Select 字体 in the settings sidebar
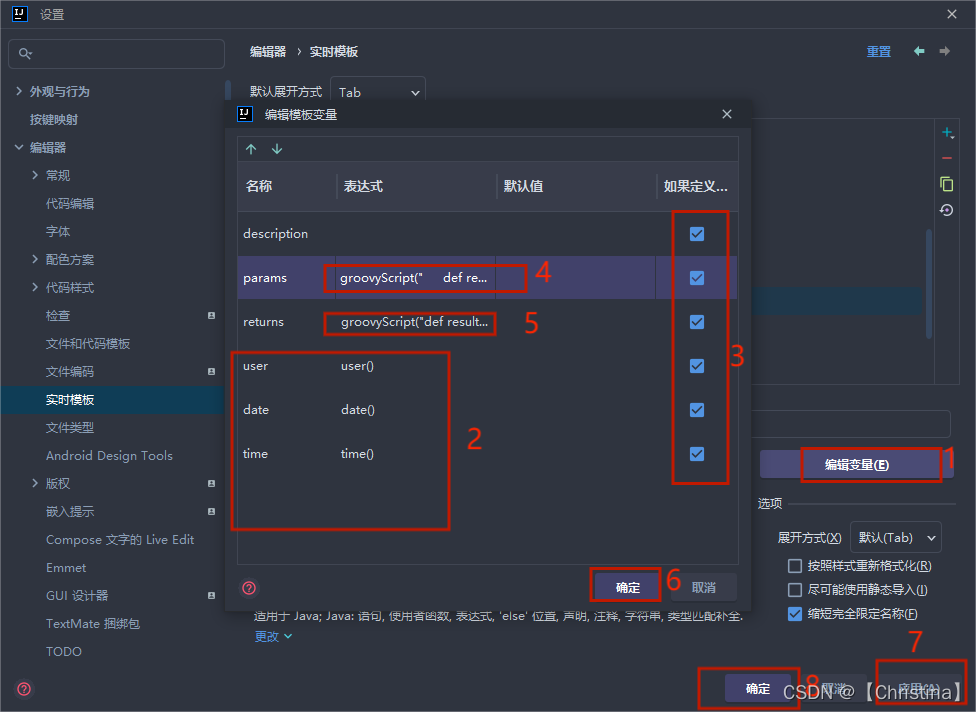The width and height of the screenshot is (976, 712). (x=58, y=231)
